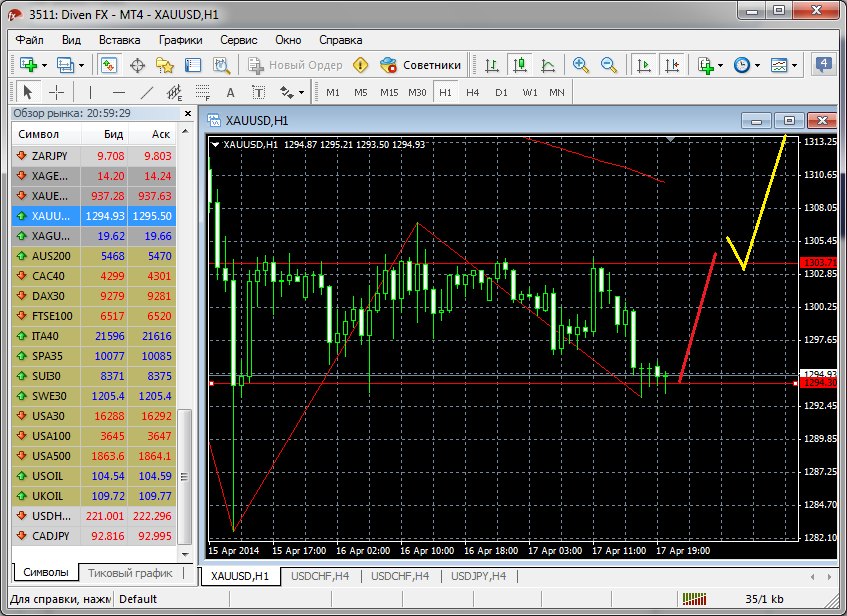This screenshot has width=847, height=616.
Task: Open the Templates dropdown arrow
Action: point(794,65)
